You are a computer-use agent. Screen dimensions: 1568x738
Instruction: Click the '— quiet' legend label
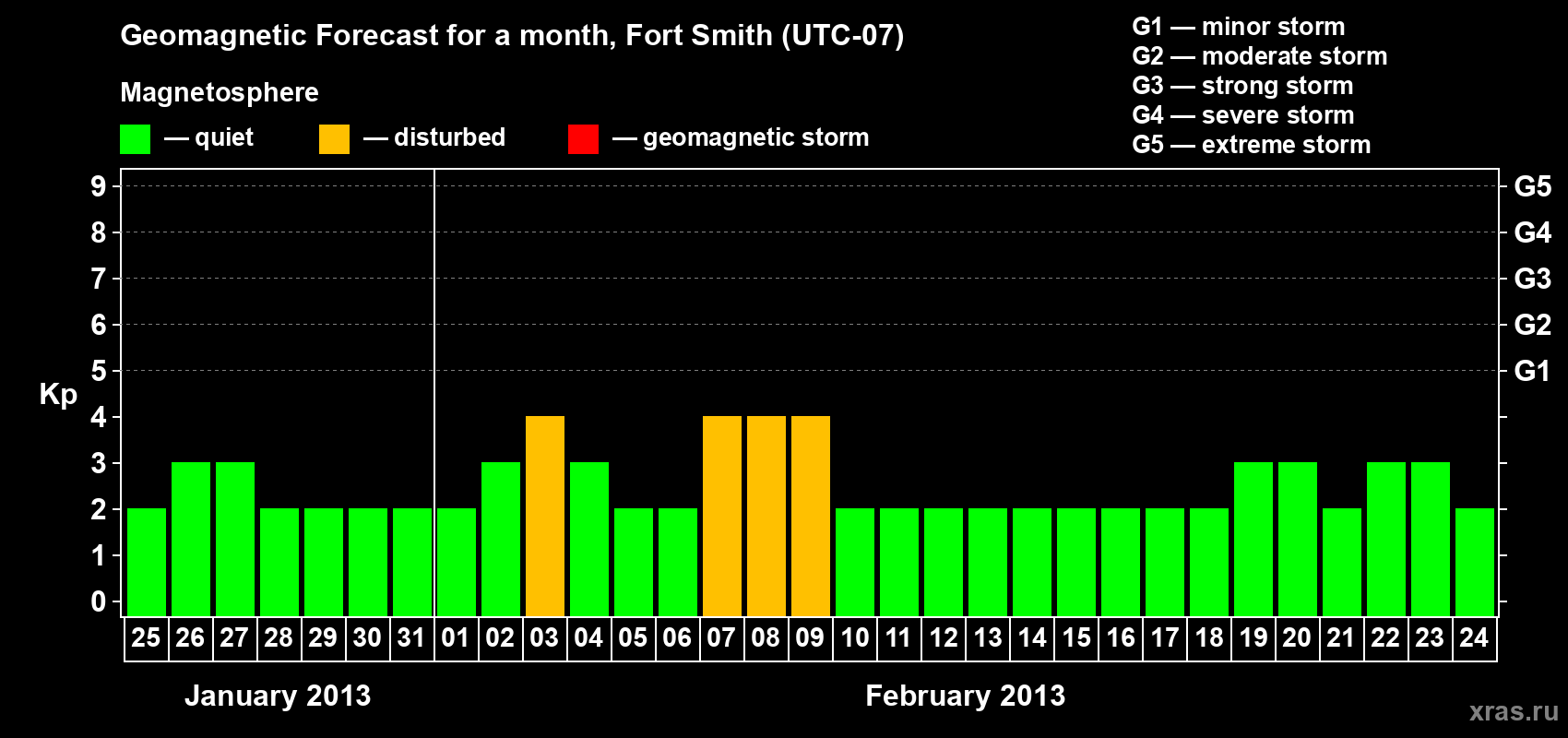[x=208, y=137]
